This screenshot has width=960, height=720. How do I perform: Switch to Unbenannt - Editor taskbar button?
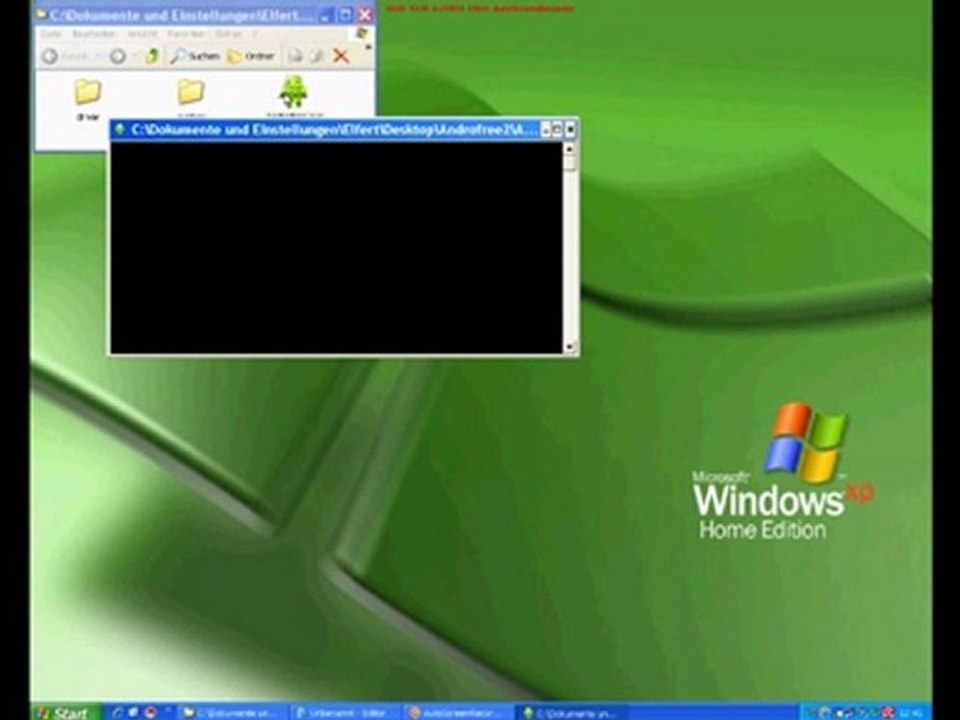tap(344, 713)
